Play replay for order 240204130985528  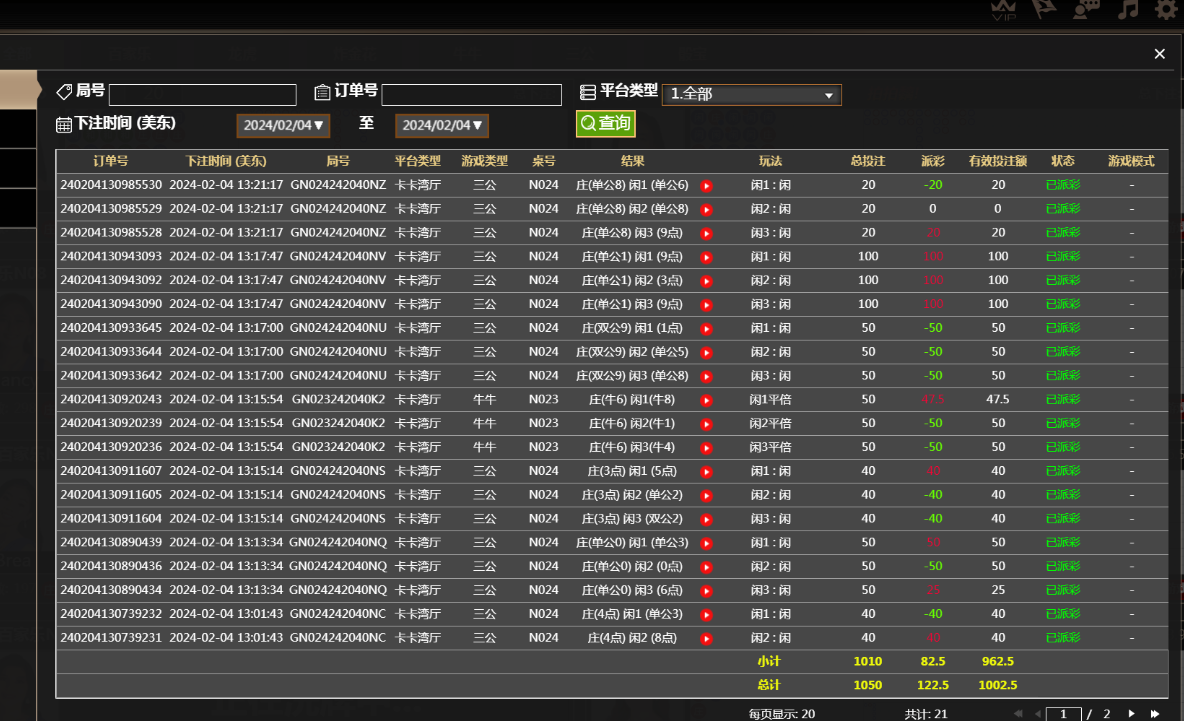coord(706,233)
